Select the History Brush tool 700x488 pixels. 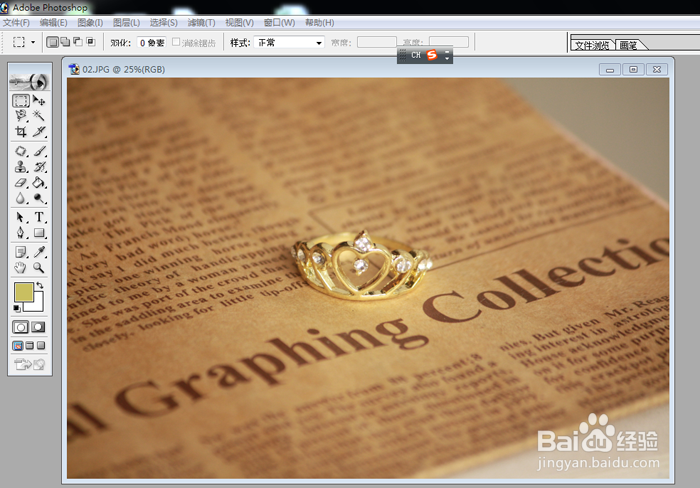click(x=39, y=167)
